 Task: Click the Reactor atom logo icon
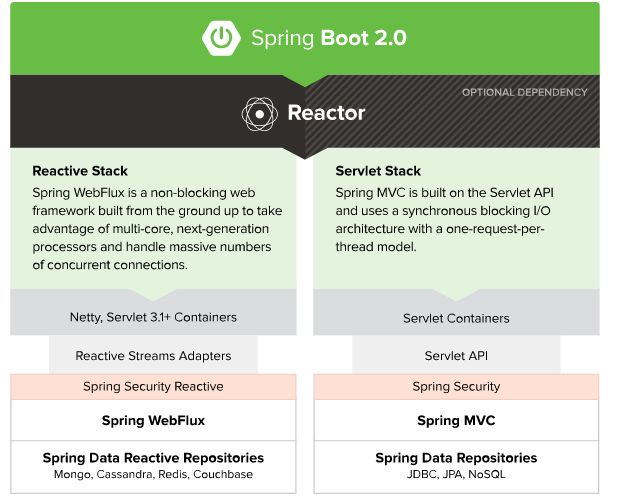259,114
